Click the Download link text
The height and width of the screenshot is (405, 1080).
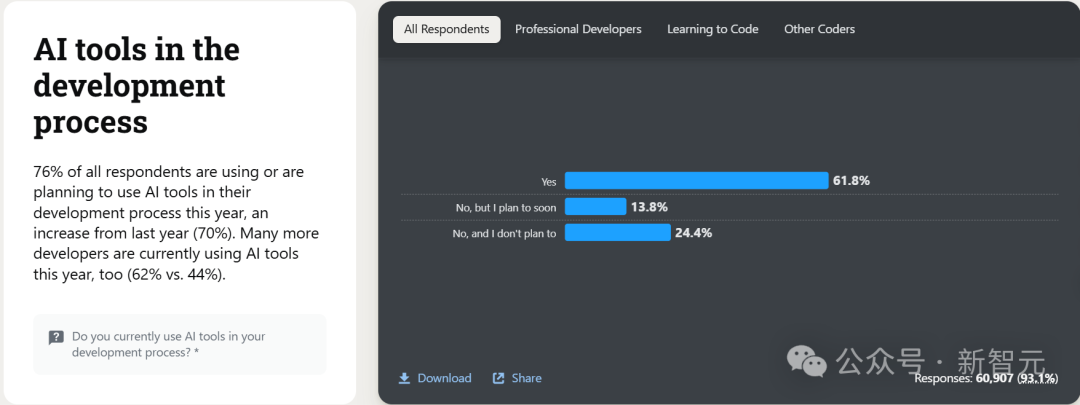(x=444, y=378)
